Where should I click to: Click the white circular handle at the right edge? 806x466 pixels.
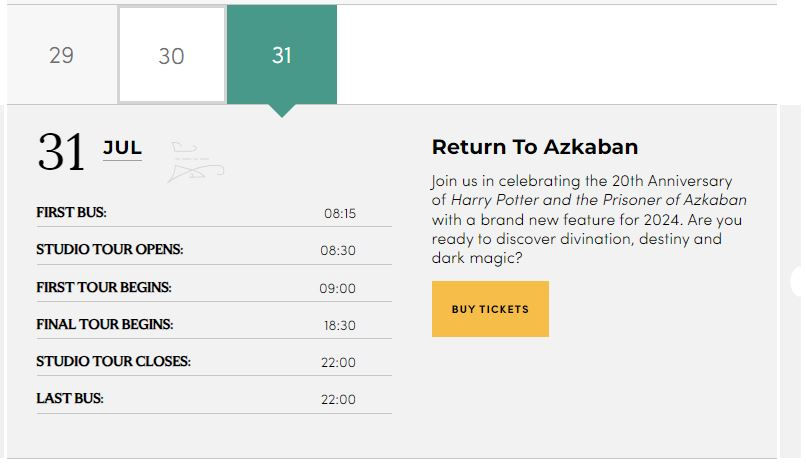click(798, 281)
